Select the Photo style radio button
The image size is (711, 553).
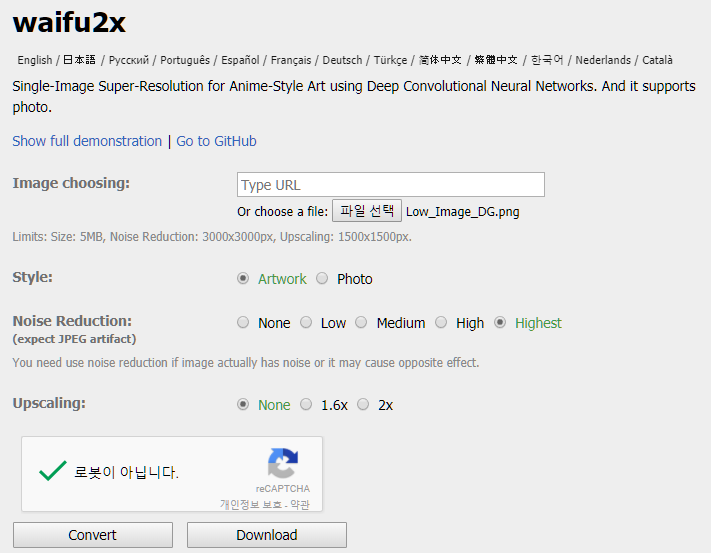pyautogui.click(x=322, y=278)
